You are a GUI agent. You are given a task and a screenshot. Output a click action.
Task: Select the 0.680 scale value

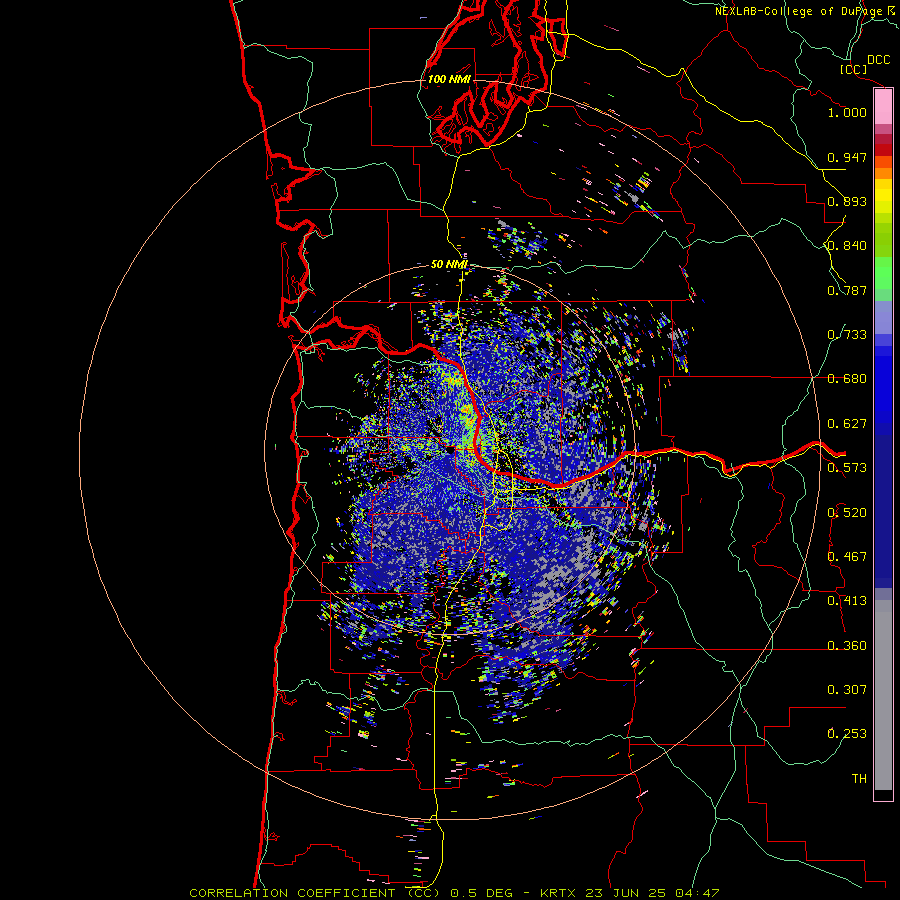[x=847, y=379]
